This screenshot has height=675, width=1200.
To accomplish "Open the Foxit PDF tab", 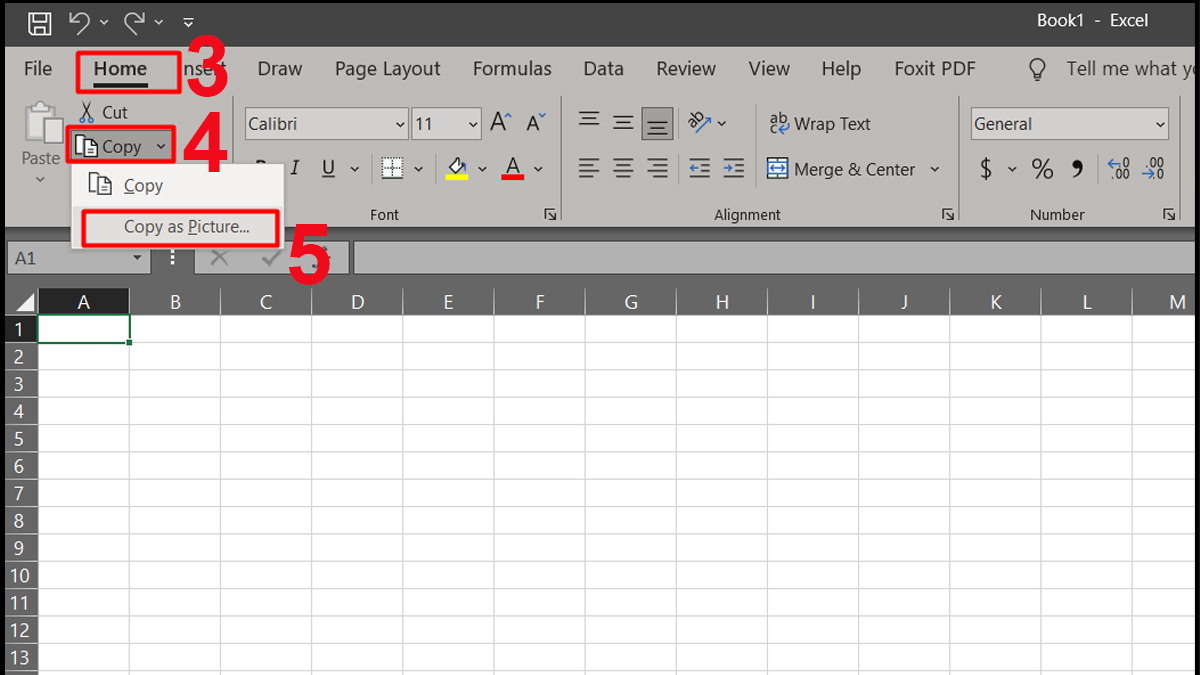I will 935,69.
